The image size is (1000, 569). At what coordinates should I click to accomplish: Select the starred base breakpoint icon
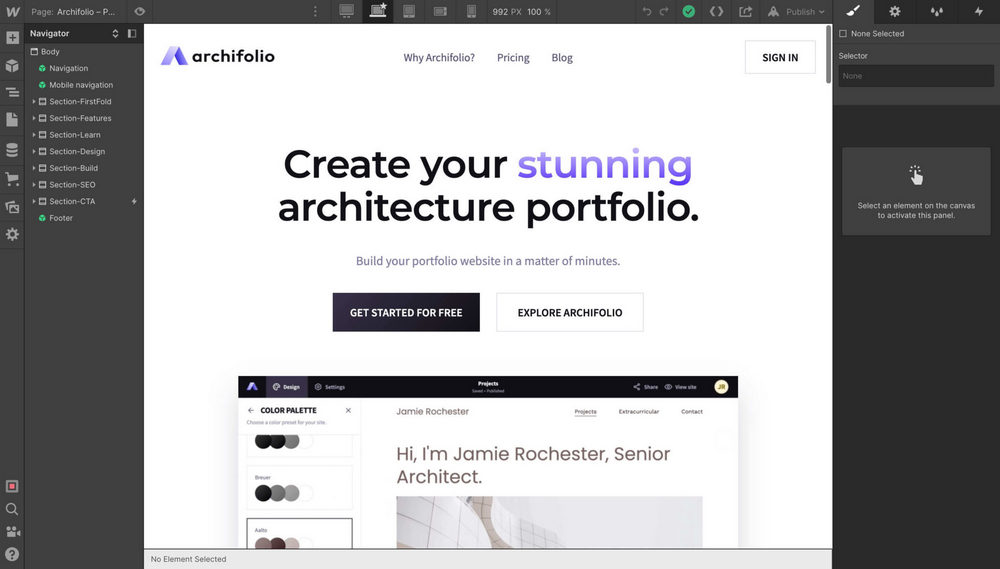coord(378,11)
